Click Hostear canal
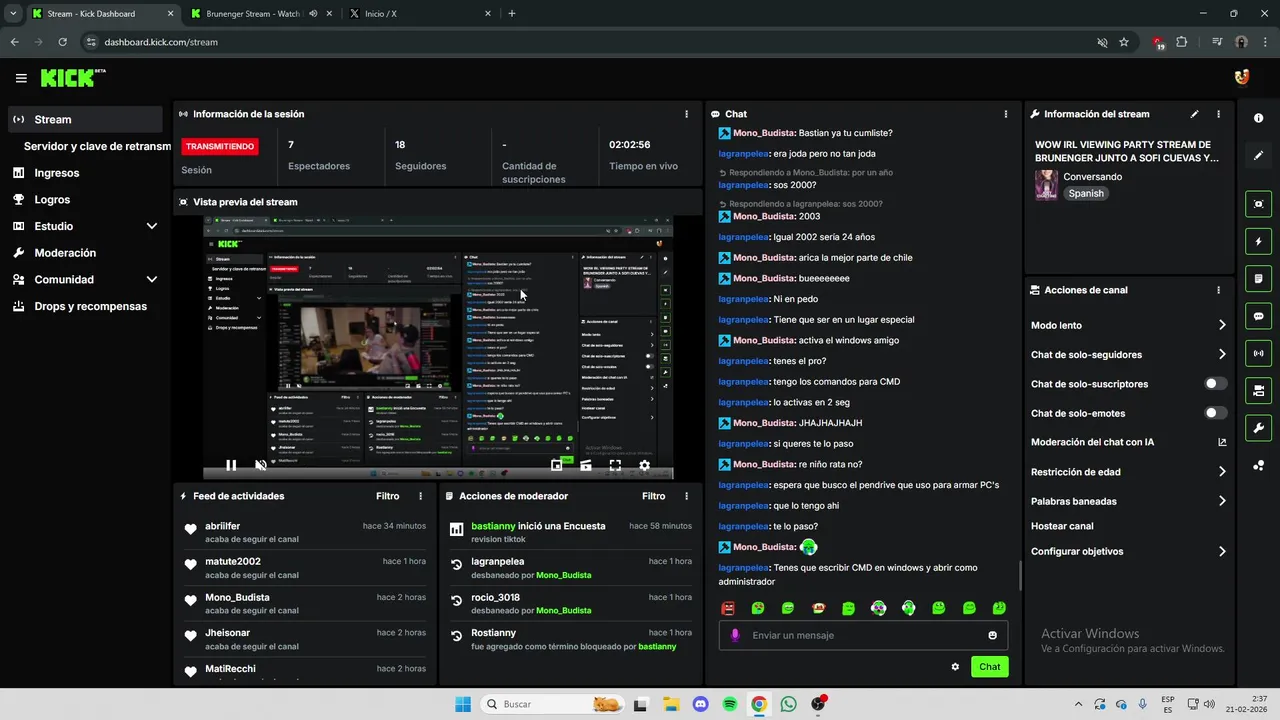The width and height of the screenshot is (1280, 720). click(1062, 526)
